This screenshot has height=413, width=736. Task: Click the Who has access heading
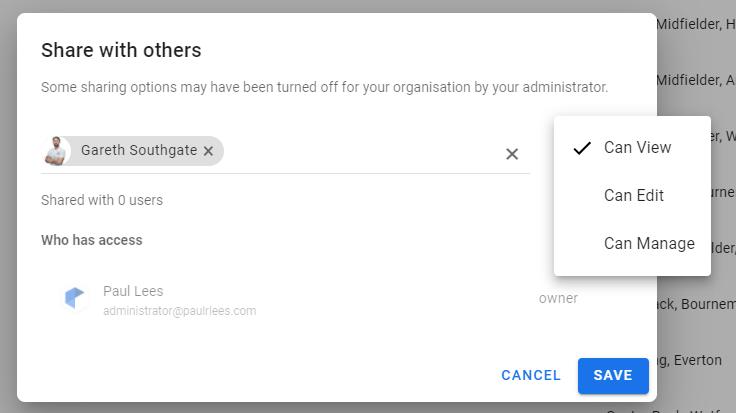pos(92,240)
